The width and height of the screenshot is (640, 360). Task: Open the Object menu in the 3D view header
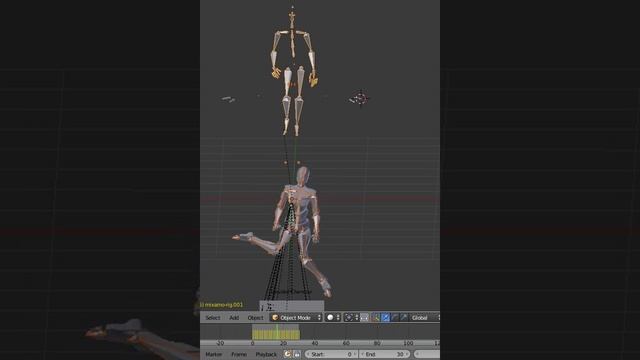tap(256, 318)
